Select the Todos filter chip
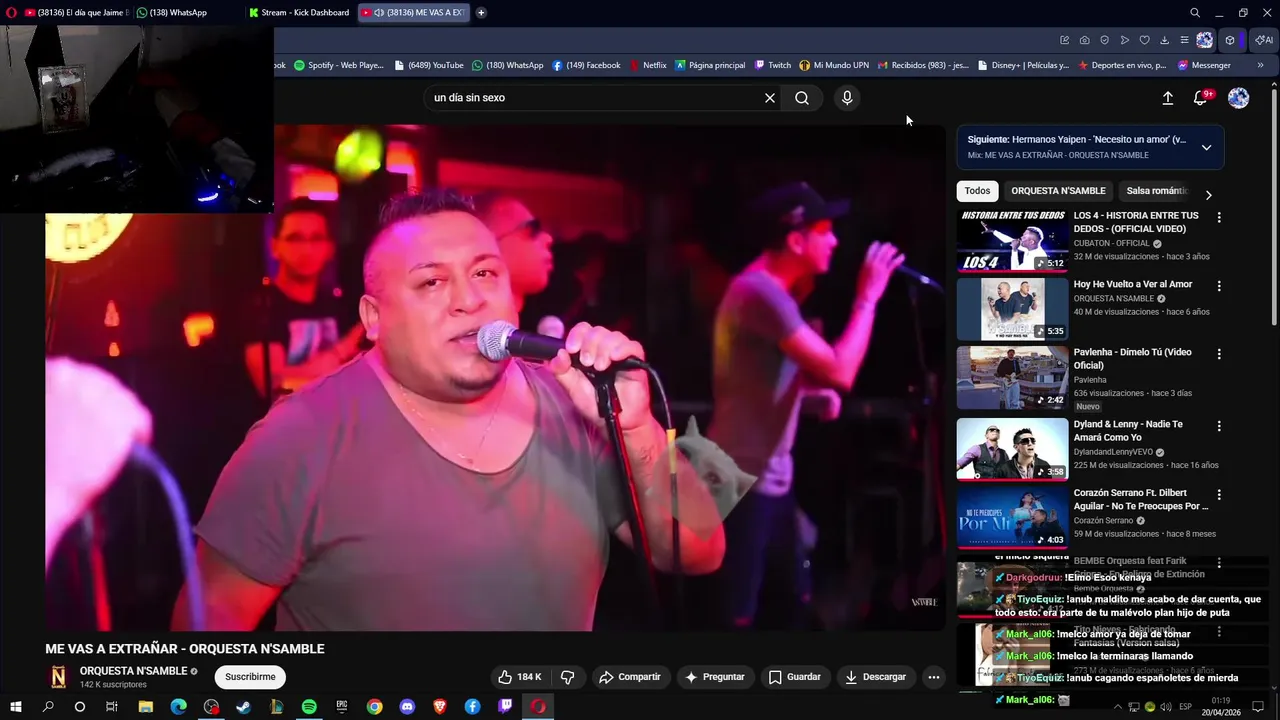Screen dimensions: 1280x720 click(x=977, y=191)
